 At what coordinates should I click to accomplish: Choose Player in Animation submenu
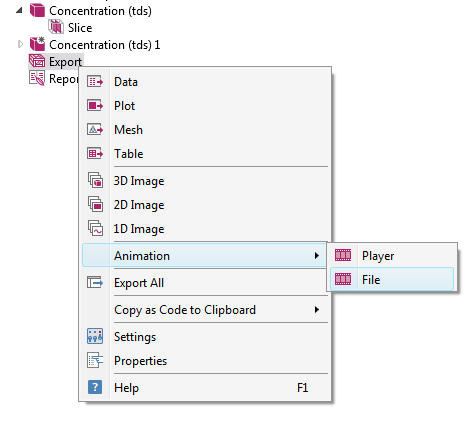point(392,256)
